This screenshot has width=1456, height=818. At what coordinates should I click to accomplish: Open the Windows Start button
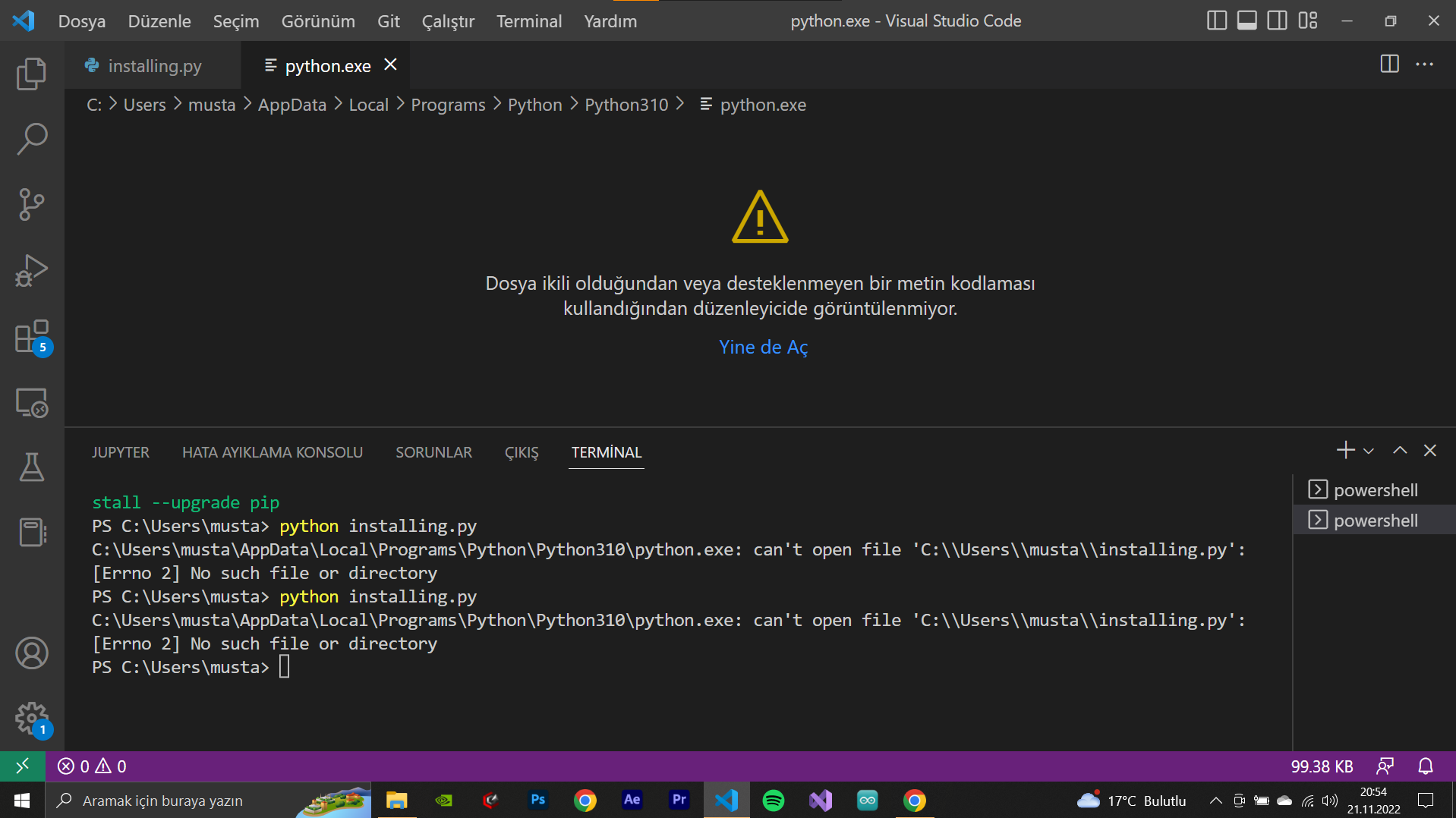pyautogui.click(x=22, y=801)
